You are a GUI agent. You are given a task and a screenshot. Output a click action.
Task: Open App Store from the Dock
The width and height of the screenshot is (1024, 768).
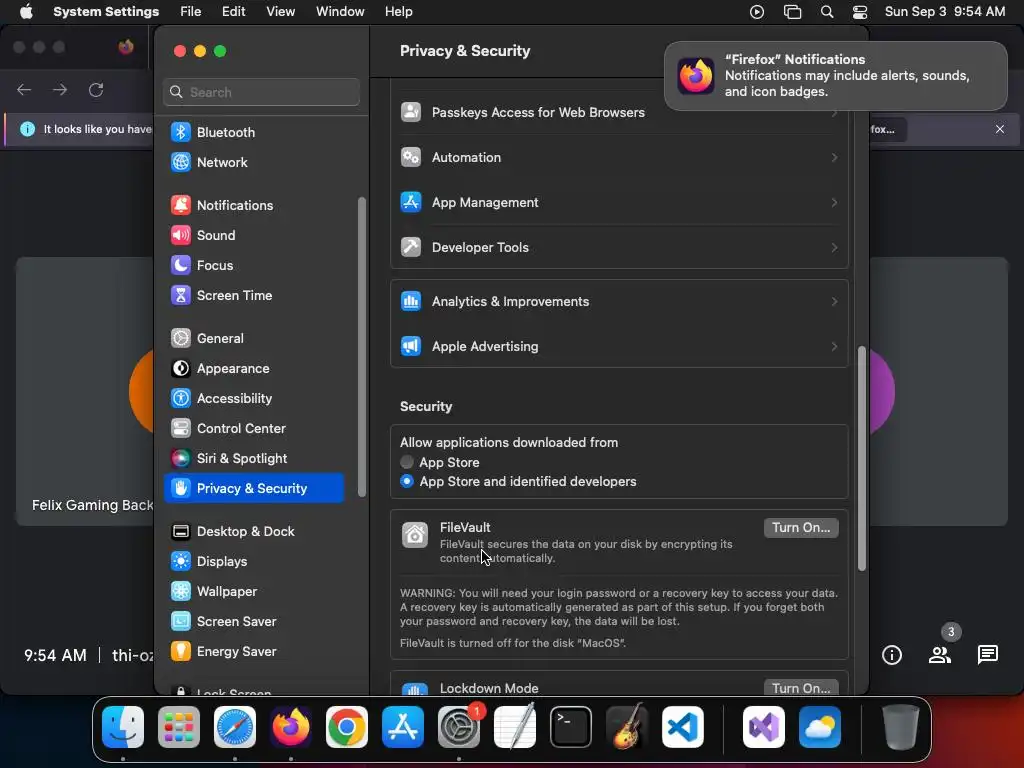[403, 727]
